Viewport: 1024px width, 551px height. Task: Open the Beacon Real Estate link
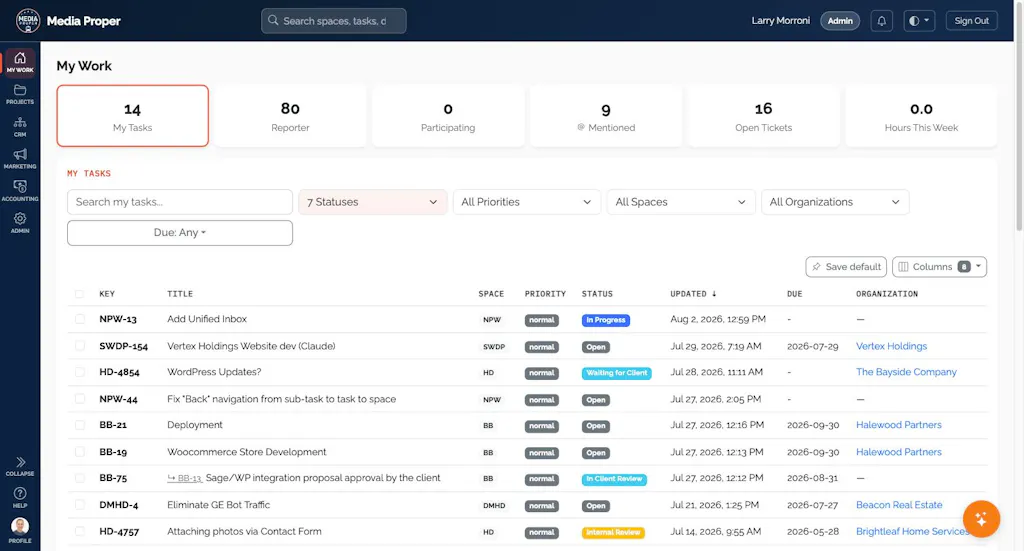[899, 505]
